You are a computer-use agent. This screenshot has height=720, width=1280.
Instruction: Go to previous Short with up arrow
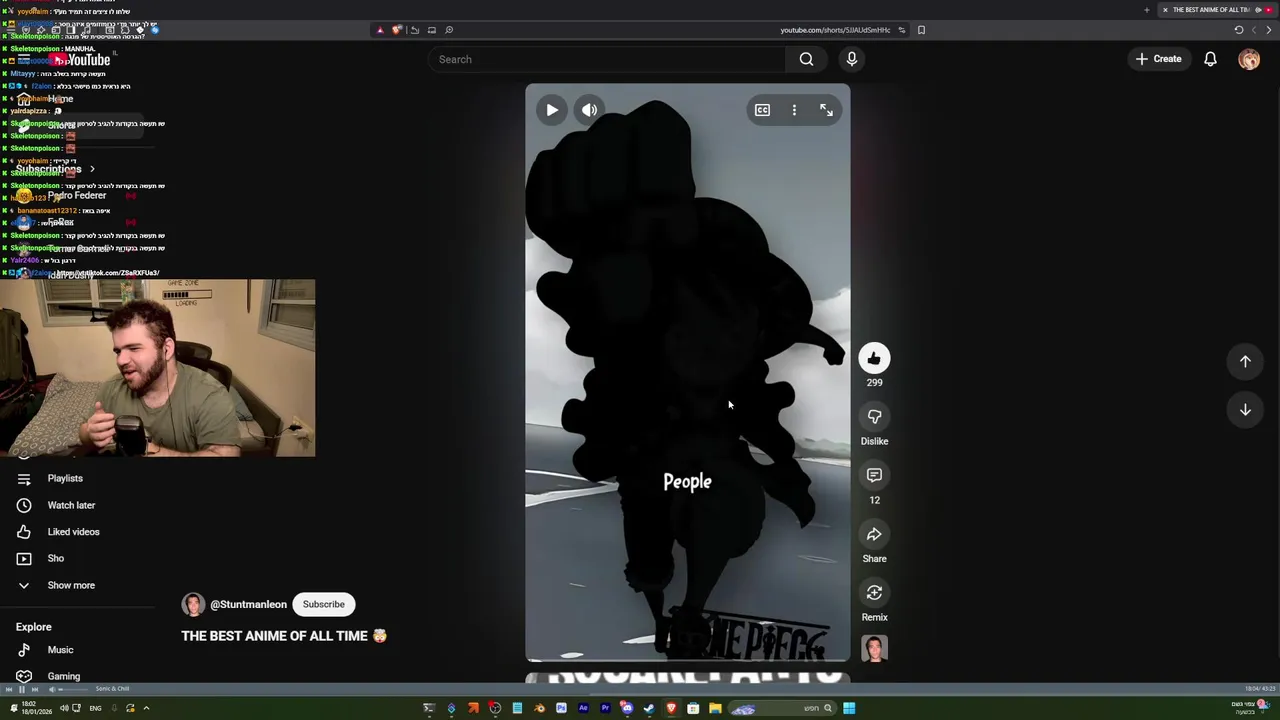click(1245, 361)
